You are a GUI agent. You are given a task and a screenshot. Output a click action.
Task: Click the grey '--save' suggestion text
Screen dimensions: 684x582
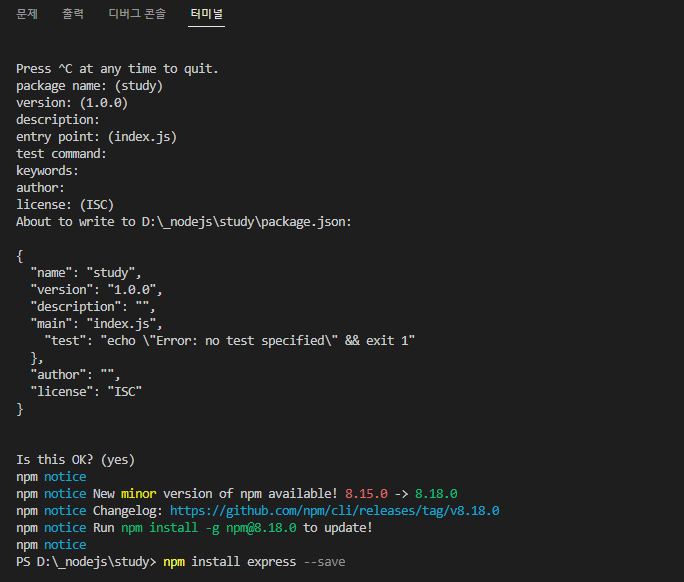pos(324,562)
